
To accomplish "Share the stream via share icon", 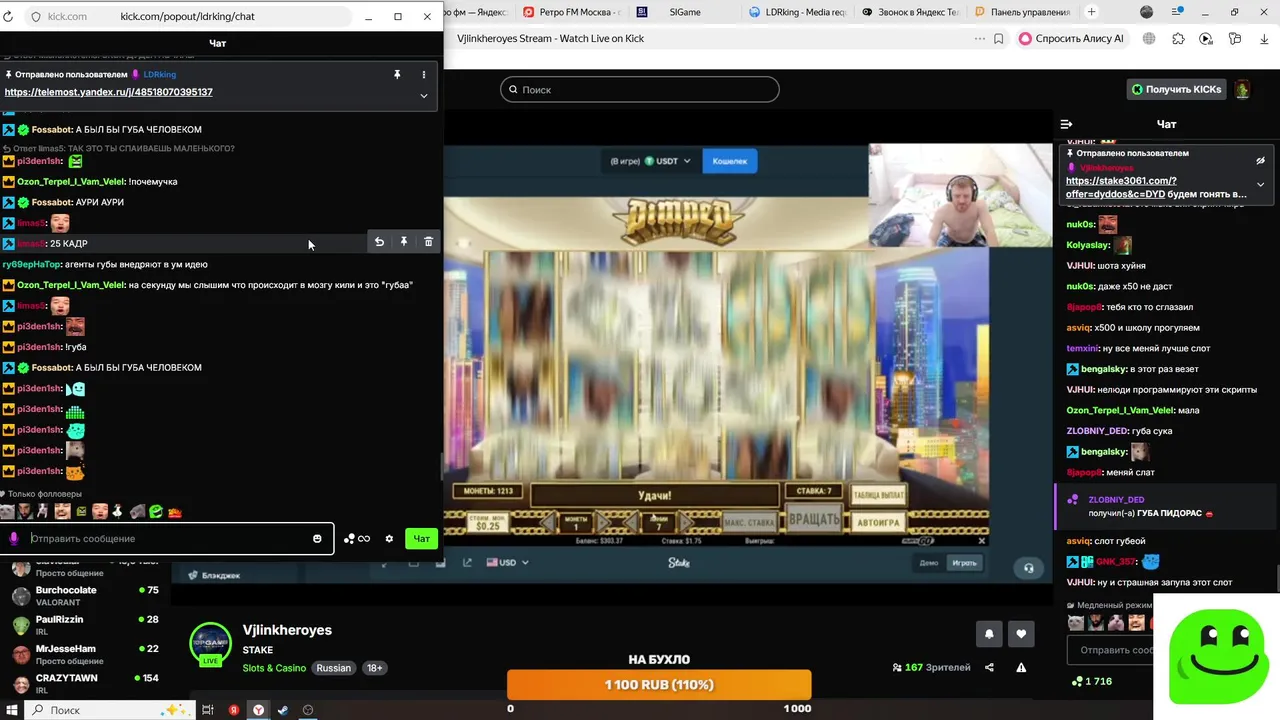I will pyautogui.click(x=990, y=668).
